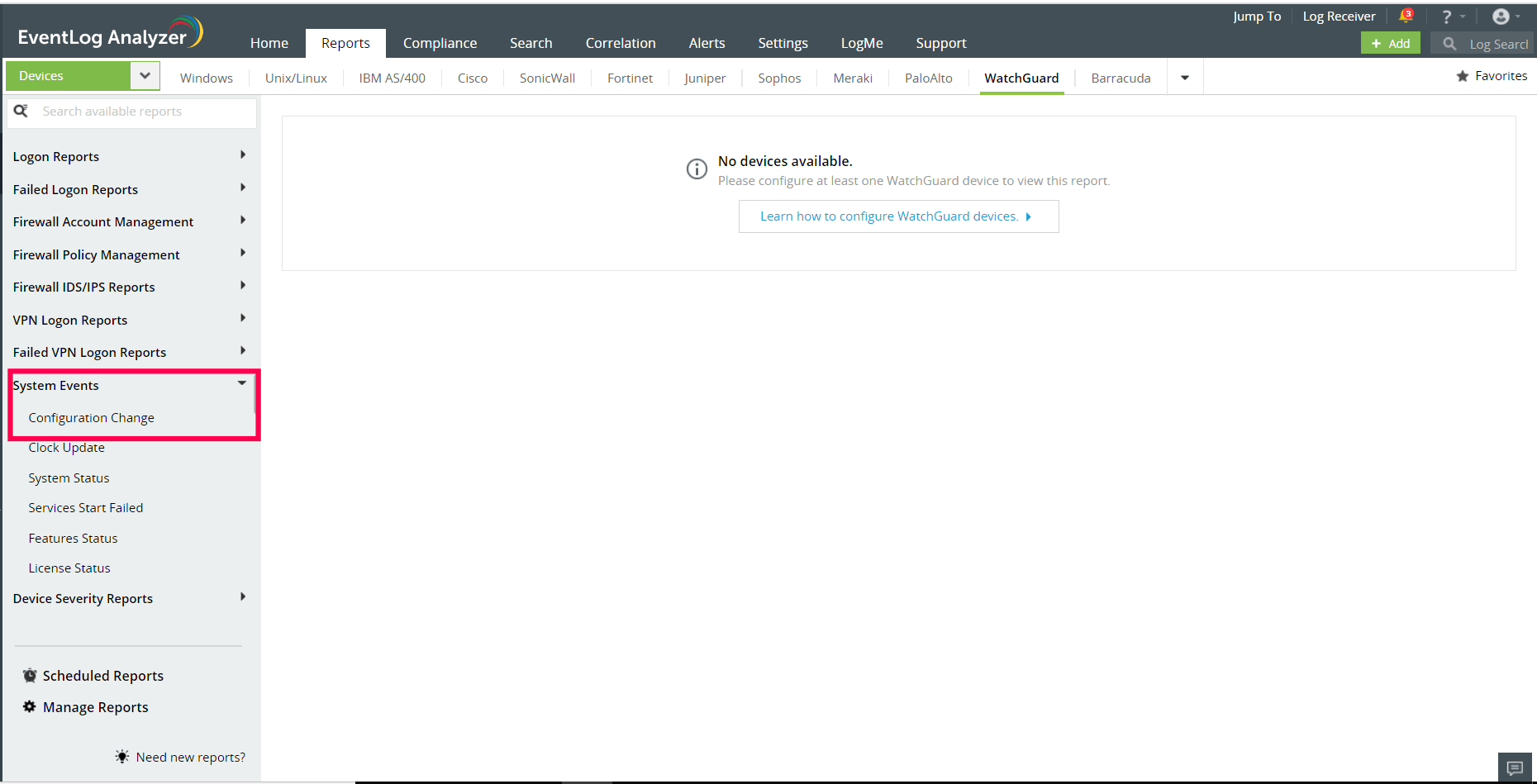Viewport: 1537px width, 784px height.
Task: Click Learn how to configure WatchGuard devices
Action: pyautogui.click(x=898, y=216)
